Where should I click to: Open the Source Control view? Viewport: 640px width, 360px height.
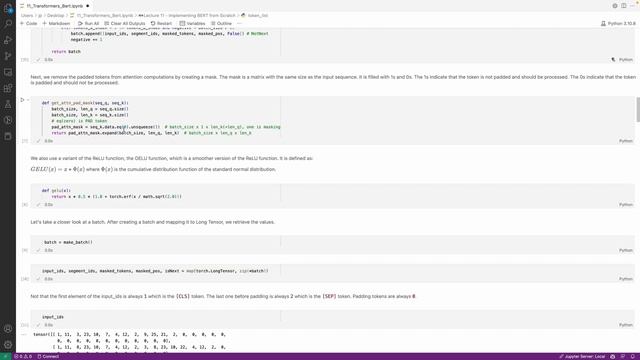[8, 56]
